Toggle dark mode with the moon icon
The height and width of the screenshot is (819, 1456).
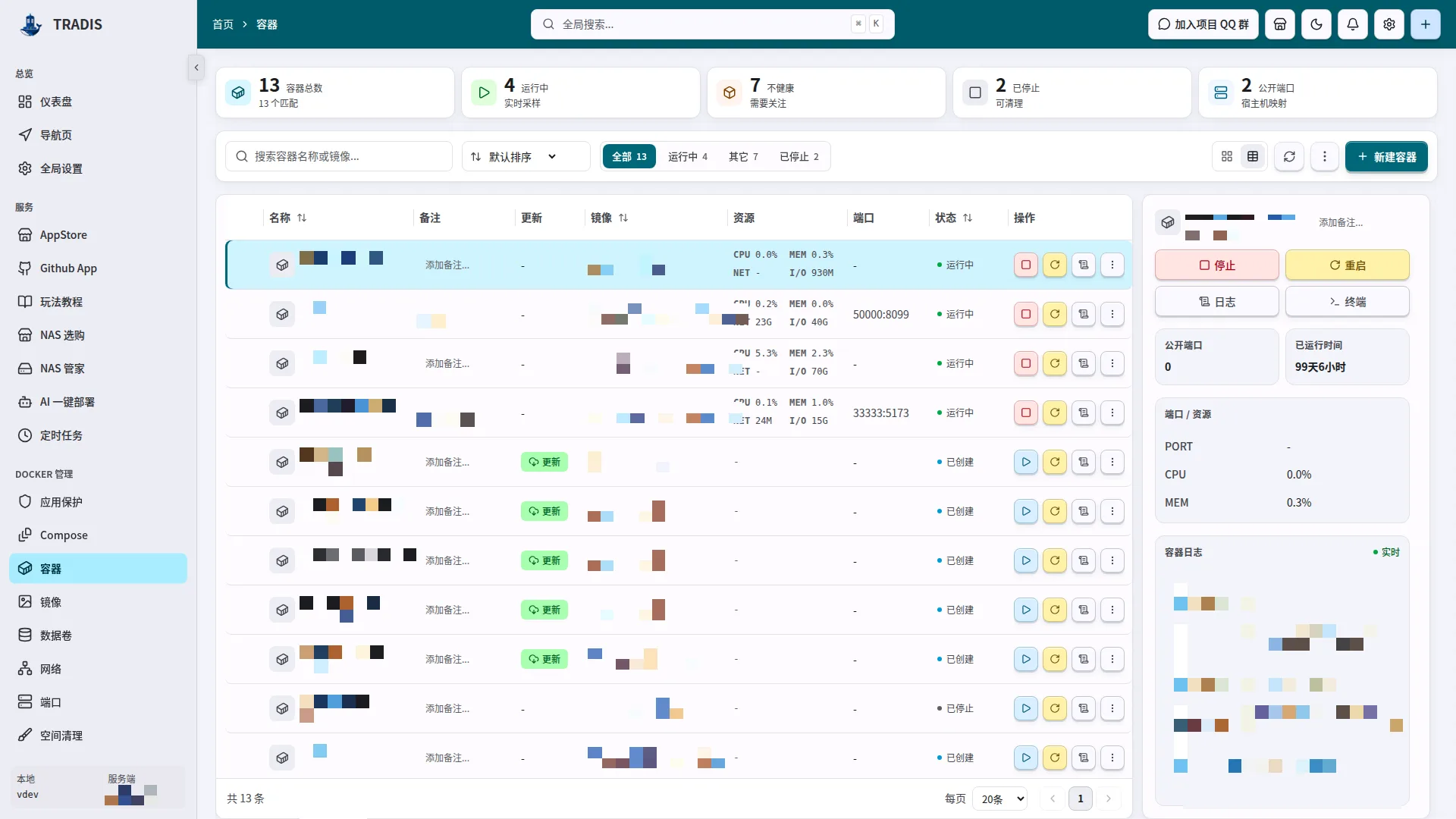1316,24
